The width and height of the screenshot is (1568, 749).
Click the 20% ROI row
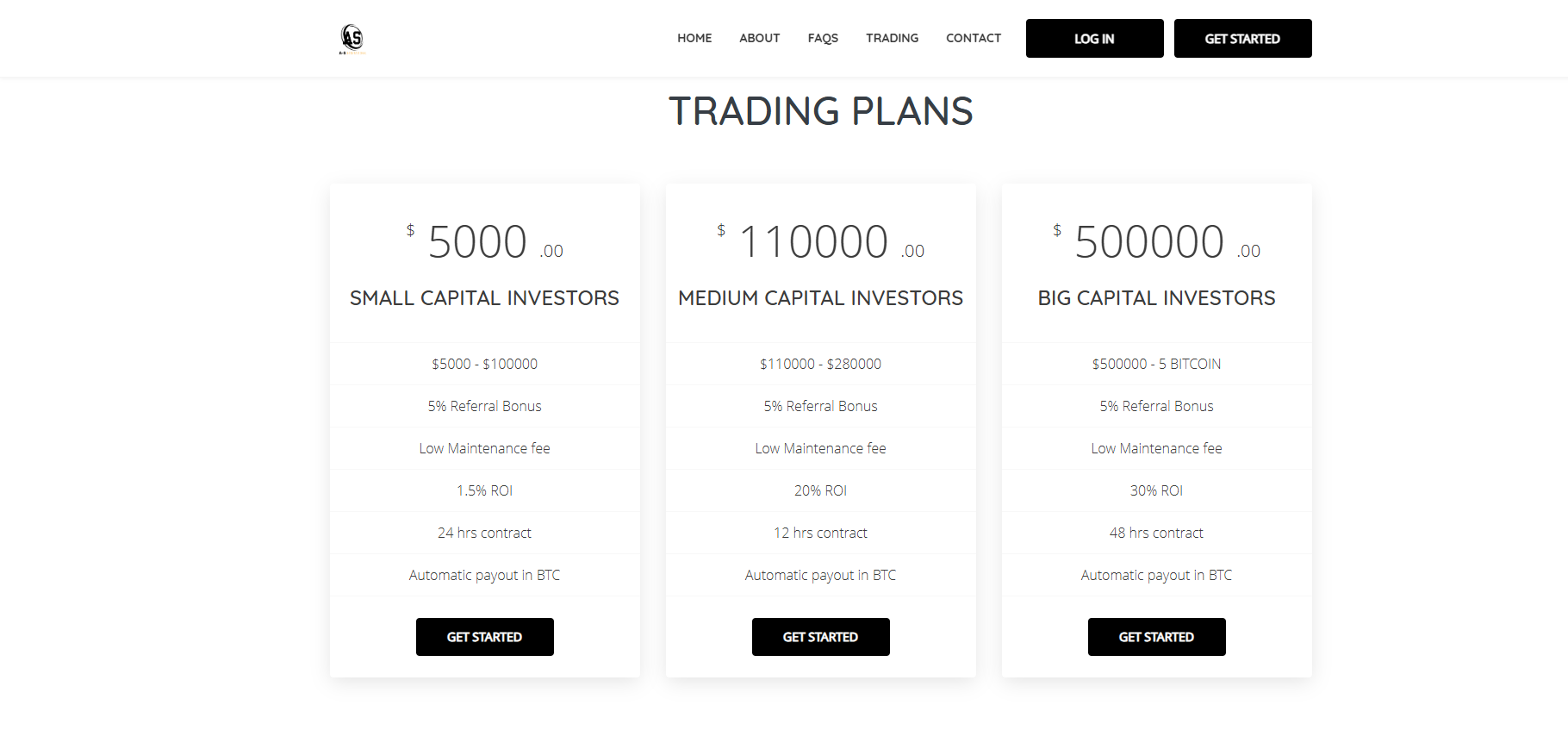pos(820,490)
